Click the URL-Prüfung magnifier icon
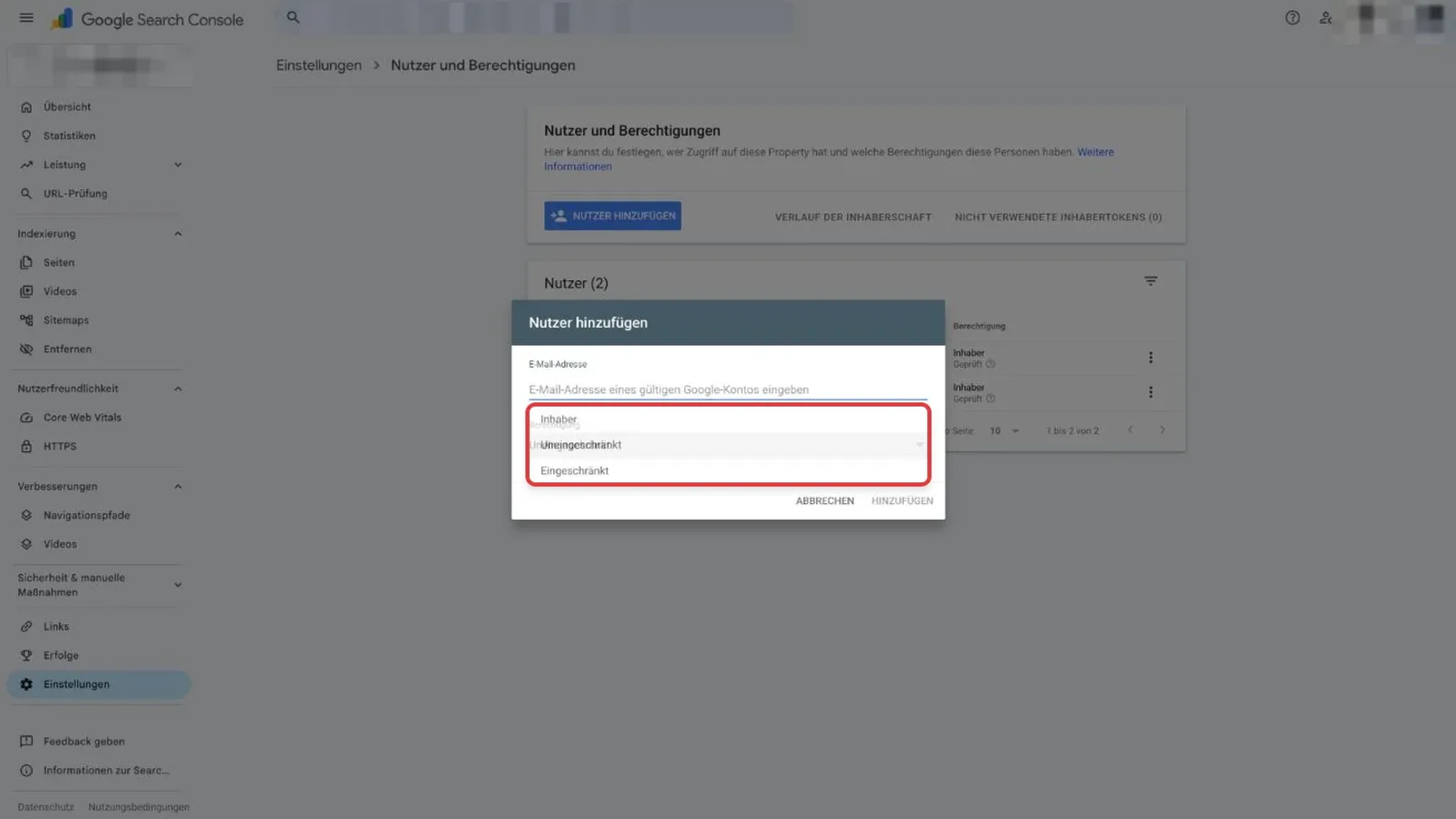The width and height of the screenshot is (1456, 819). [26, 194]
